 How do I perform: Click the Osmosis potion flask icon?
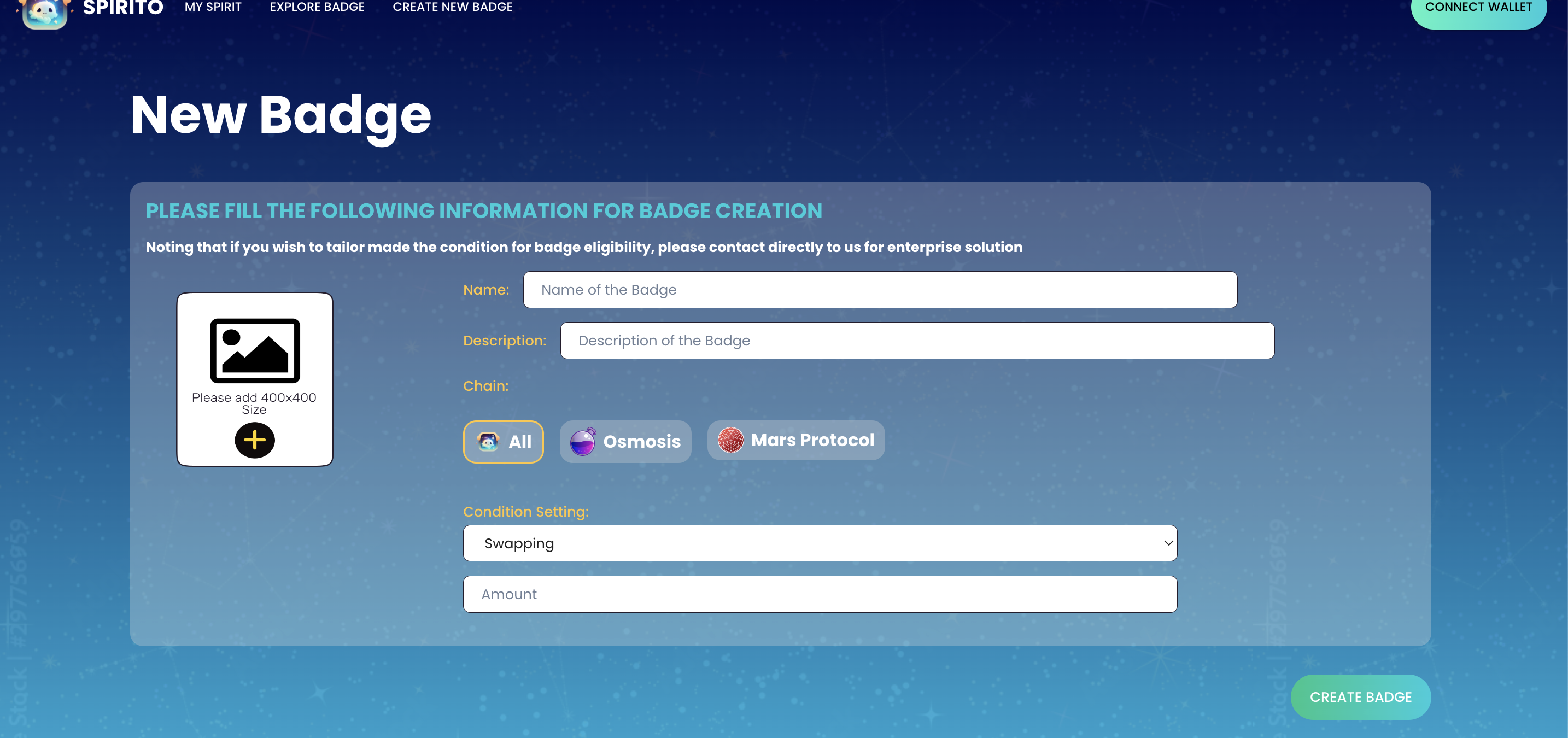[582, 442]
